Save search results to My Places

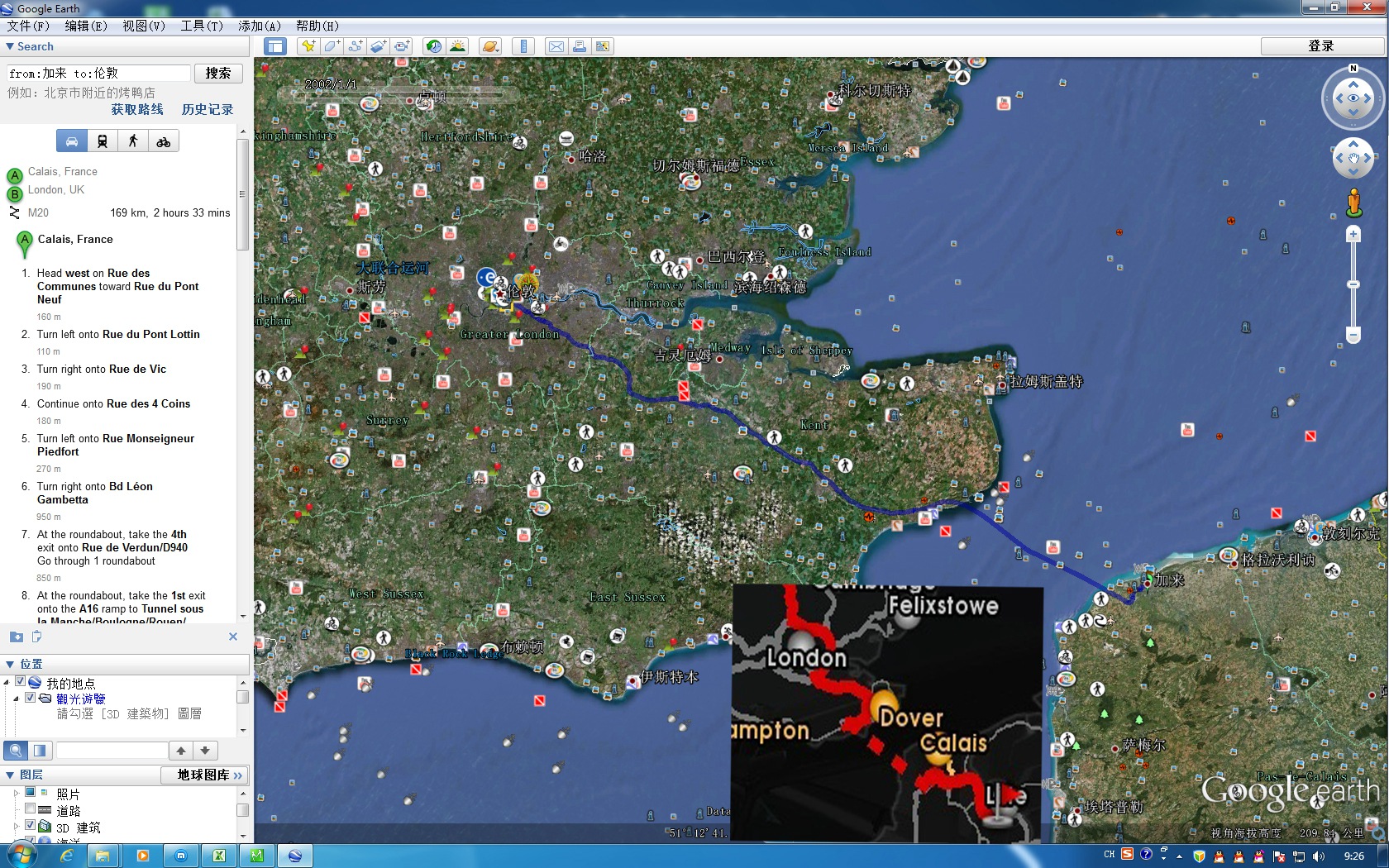click(16, 637)
